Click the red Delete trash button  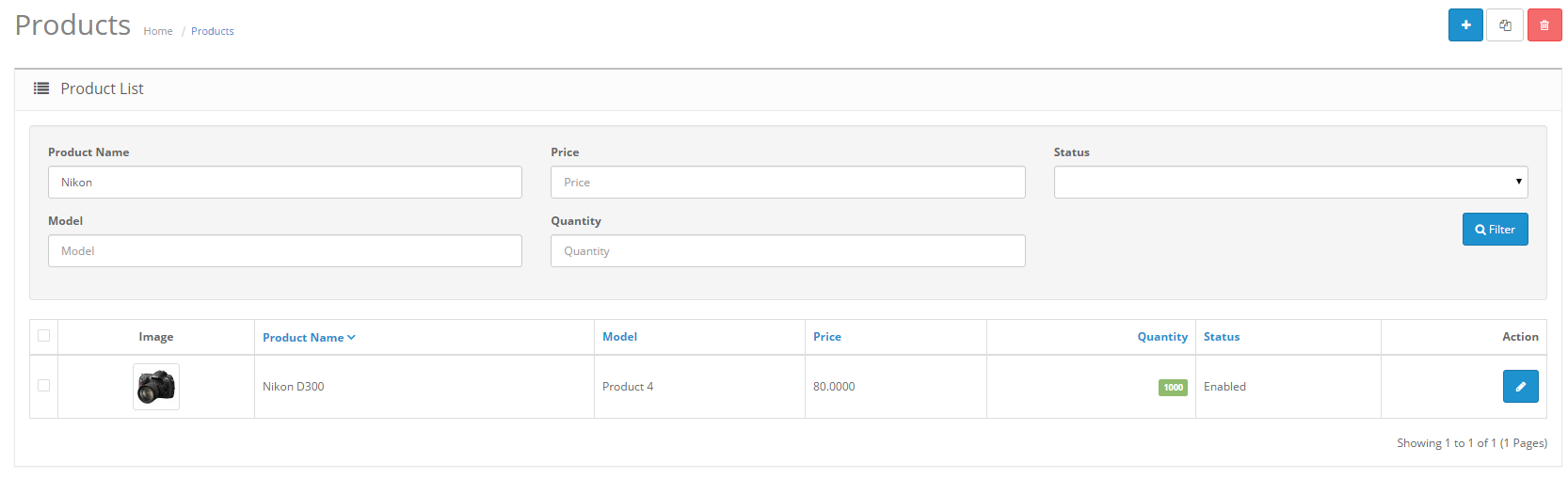tap(1544, 25)
